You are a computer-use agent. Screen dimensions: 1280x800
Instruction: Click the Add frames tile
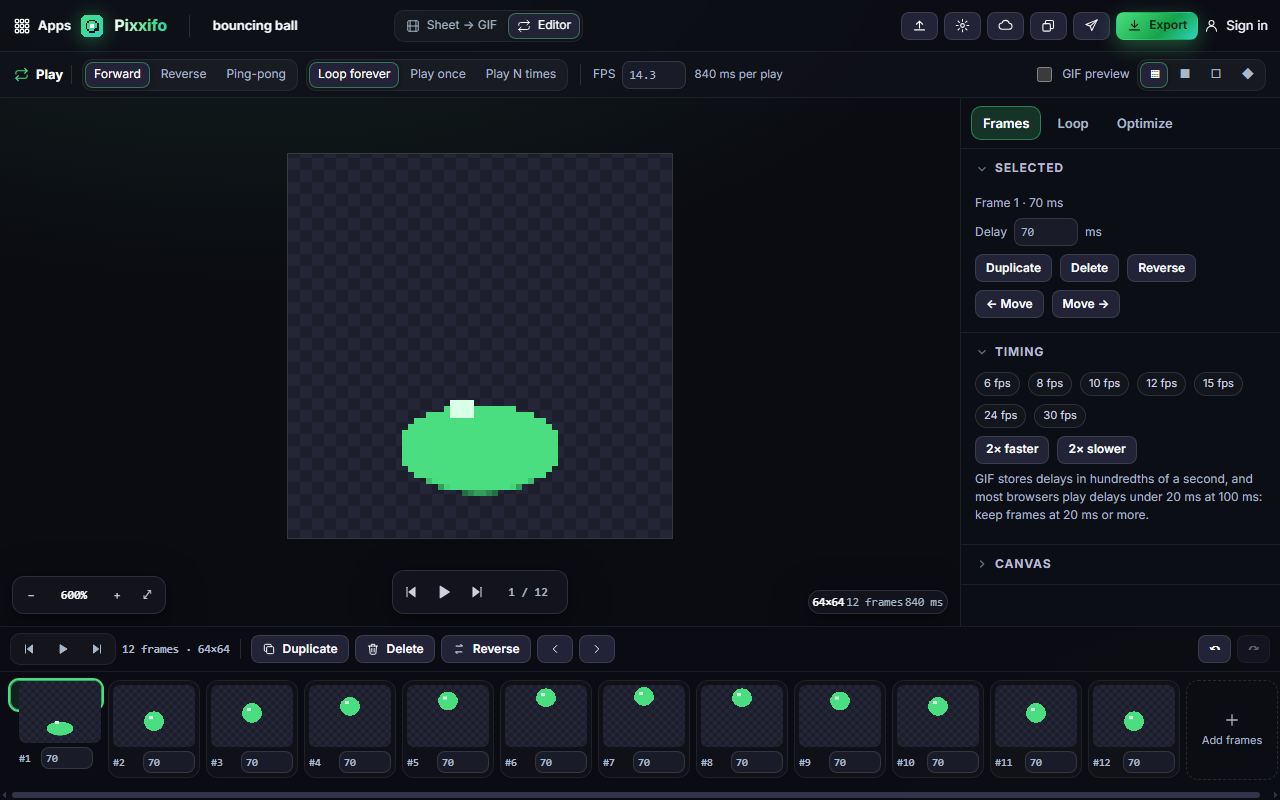coord(1232,730)
